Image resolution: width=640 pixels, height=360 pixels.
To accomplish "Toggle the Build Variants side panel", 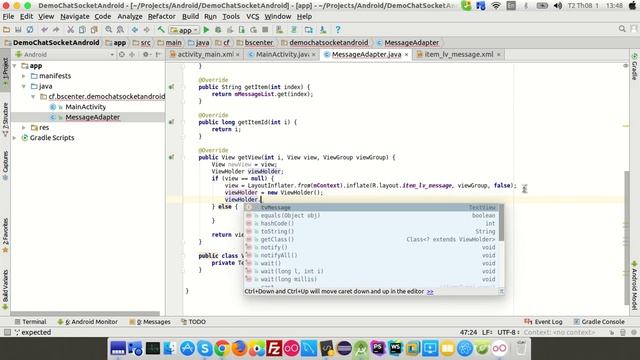I will (5, 289).
